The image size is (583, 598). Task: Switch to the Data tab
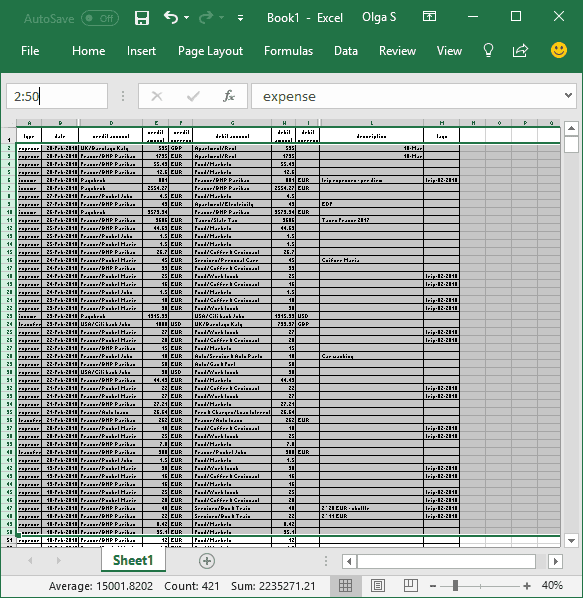[x=345, y=51]
